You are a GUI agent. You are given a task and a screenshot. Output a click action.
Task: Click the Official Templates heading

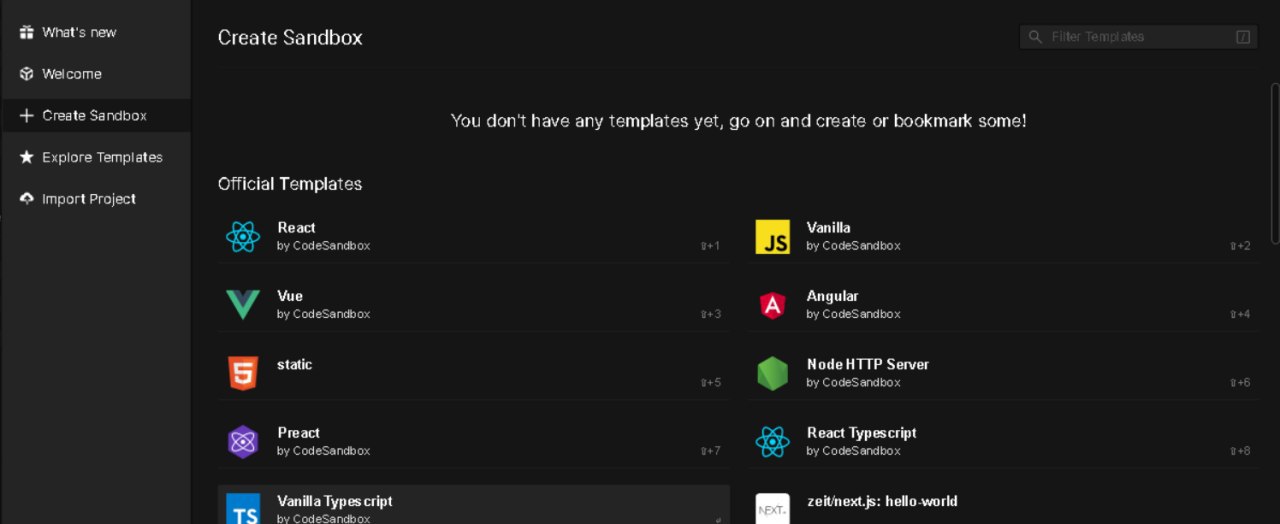point(290,184)
